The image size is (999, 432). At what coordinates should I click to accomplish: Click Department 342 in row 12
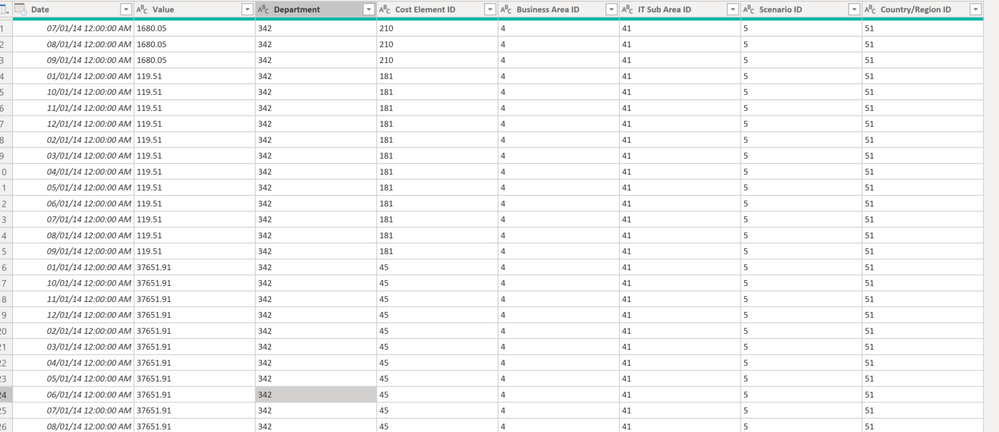pos(316,203)
